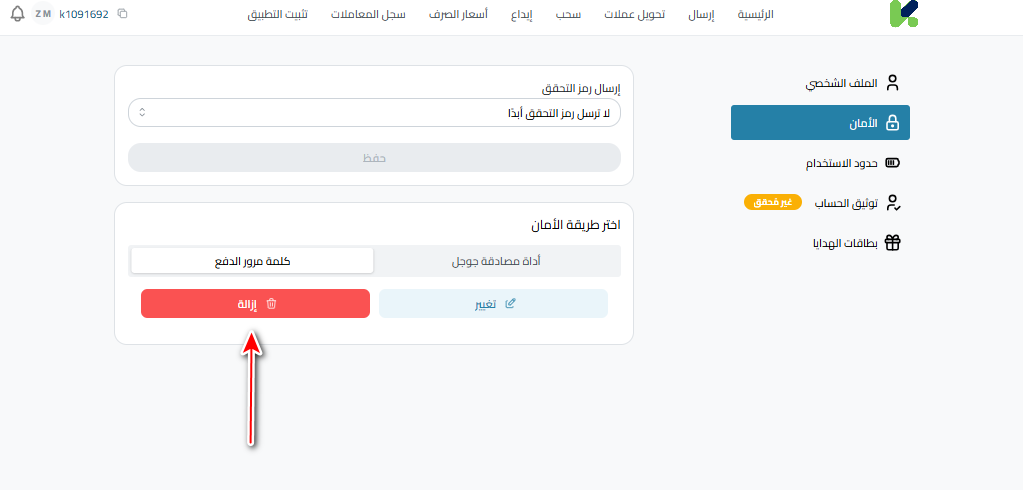Image resolution: width=1023 pixels, height=490 pixels.
Task: Open transaction history (سجل المعاملات)
Action: tap(368, 15)
